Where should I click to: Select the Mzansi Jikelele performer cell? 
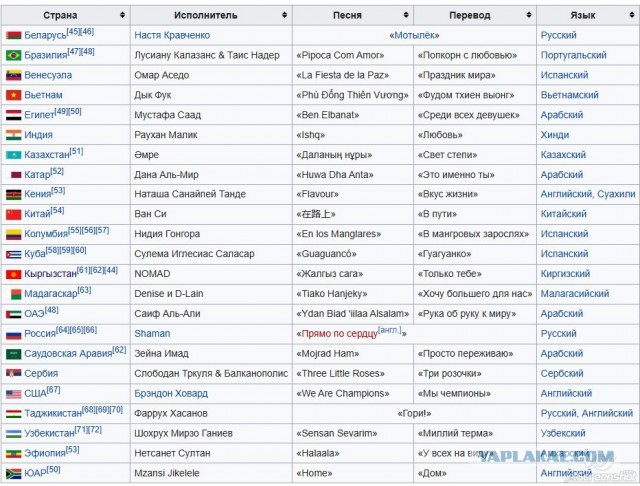pos(211,474)
